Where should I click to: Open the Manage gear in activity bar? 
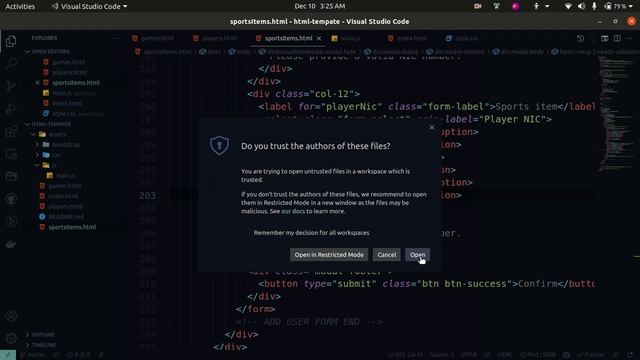point(11,338)
